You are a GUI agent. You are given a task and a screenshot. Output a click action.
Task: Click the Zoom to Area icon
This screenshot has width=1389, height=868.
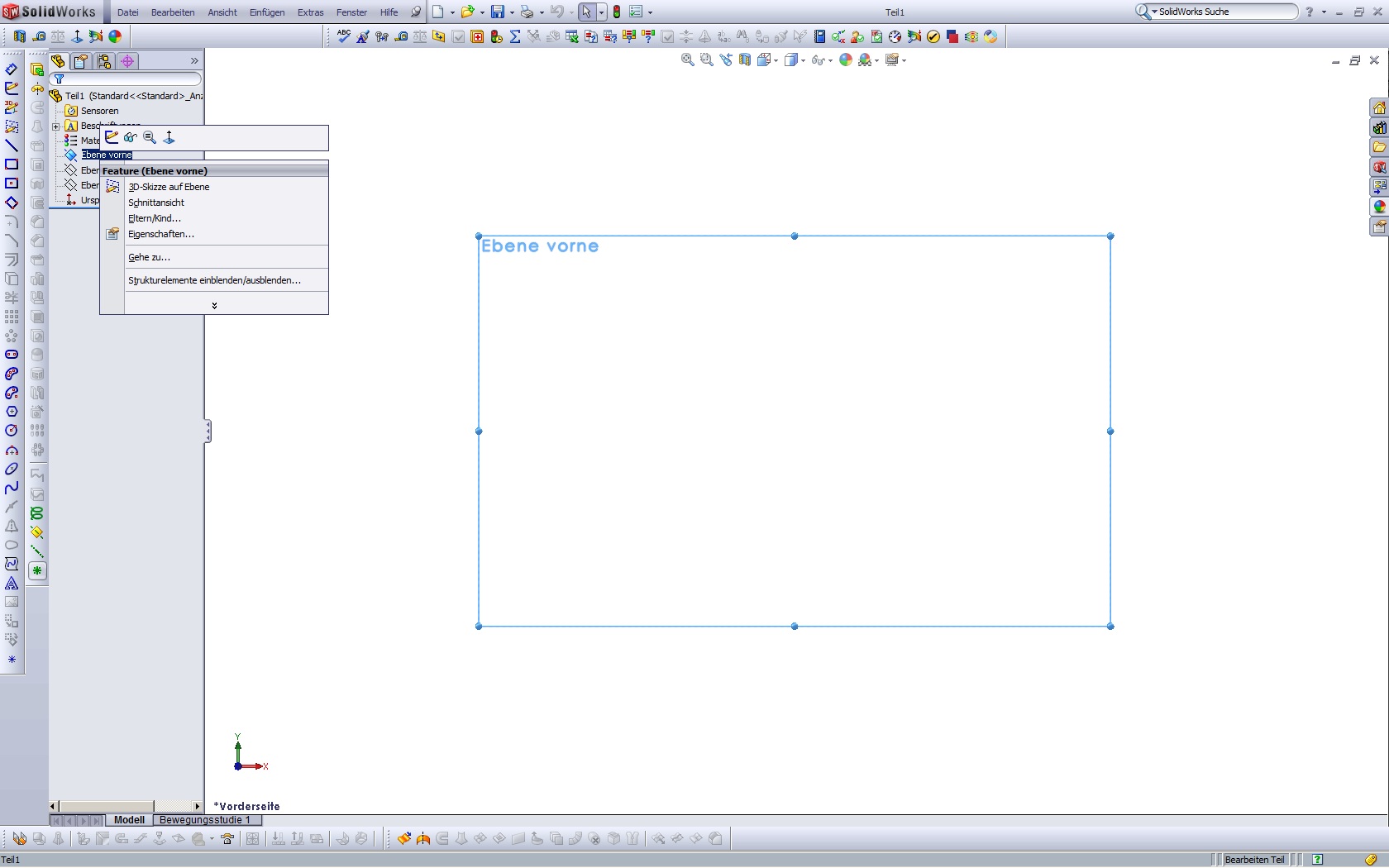[706, 60]
